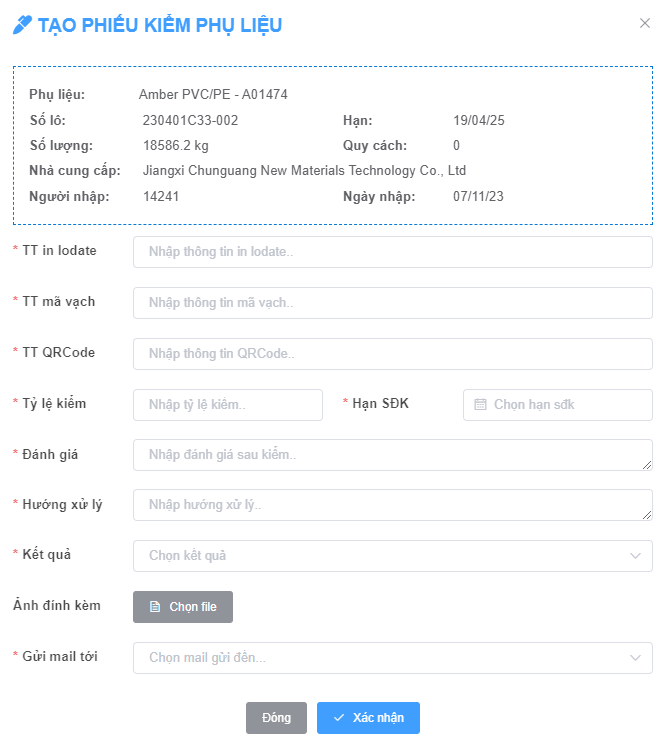667x747 pixels.
Task: Click the checkmark icon on Xác nhận button
Action: tap(339, 718)
